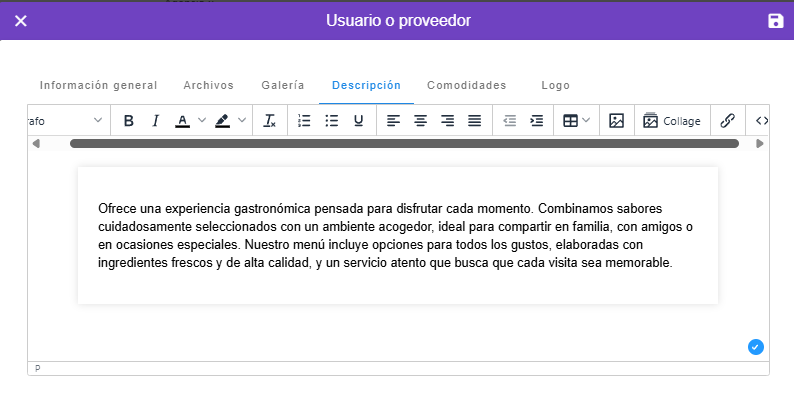Click the toolbar scroll right arrow
This screenshot has width=794, height=394.
tap(760, 144)
